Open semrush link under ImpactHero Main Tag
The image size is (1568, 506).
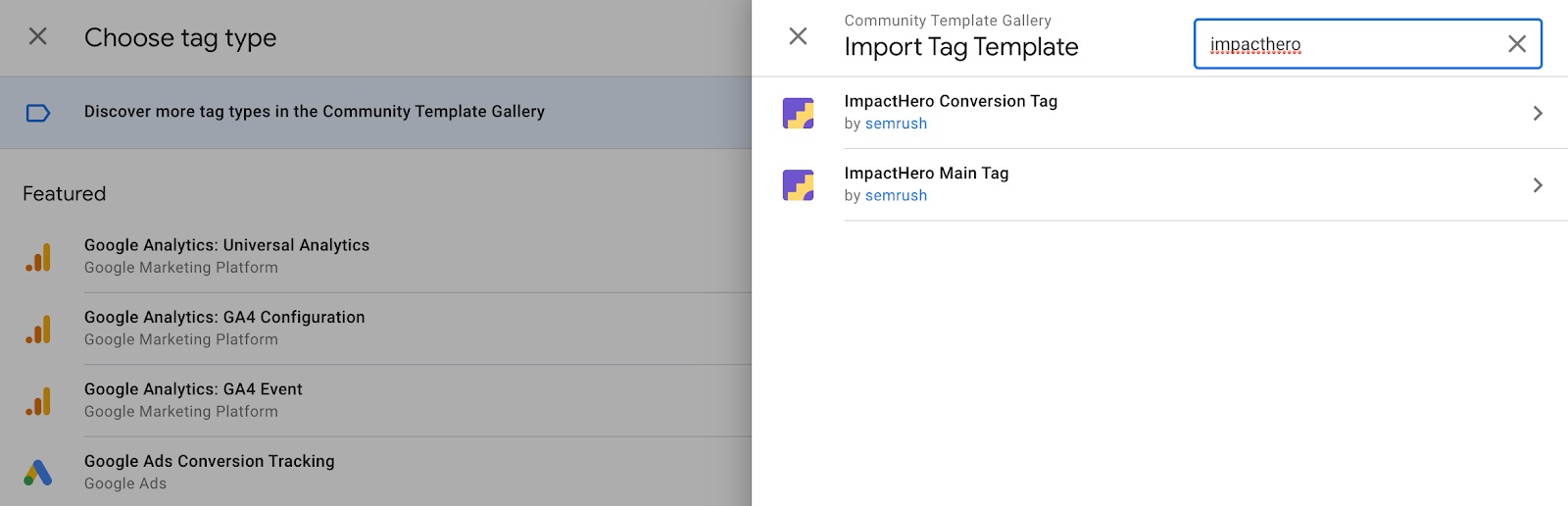click(896, 195)
